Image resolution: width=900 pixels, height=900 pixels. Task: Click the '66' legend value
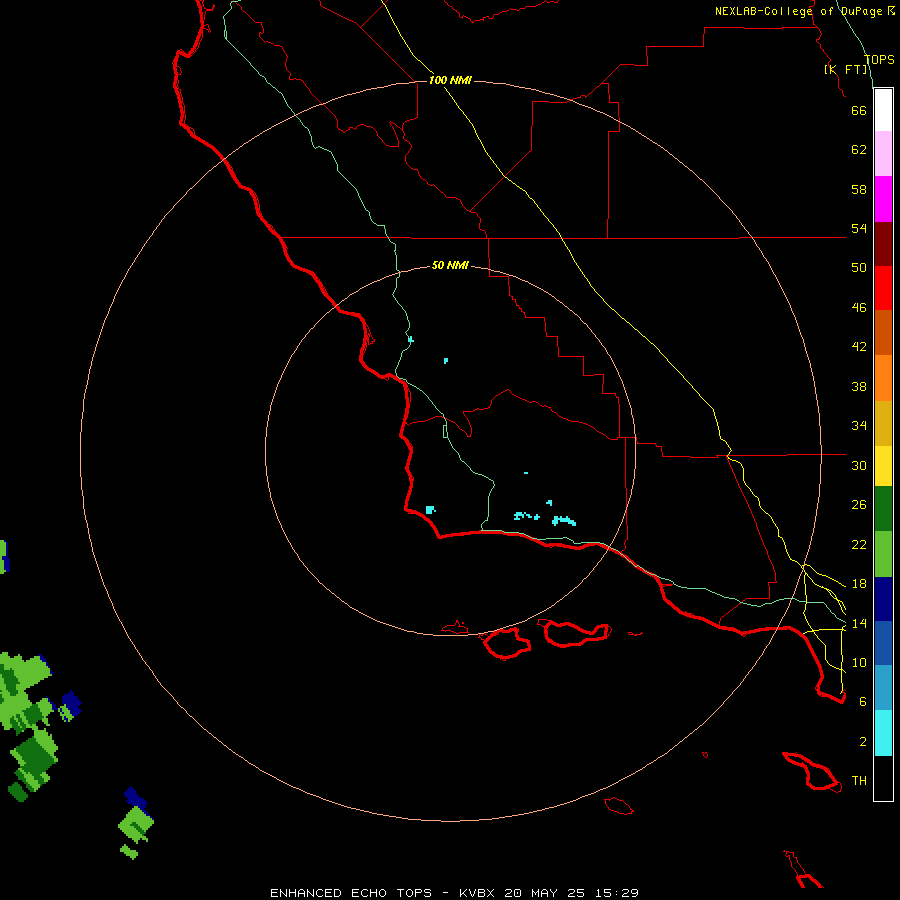pyautogui.click(x=859, y=110)
